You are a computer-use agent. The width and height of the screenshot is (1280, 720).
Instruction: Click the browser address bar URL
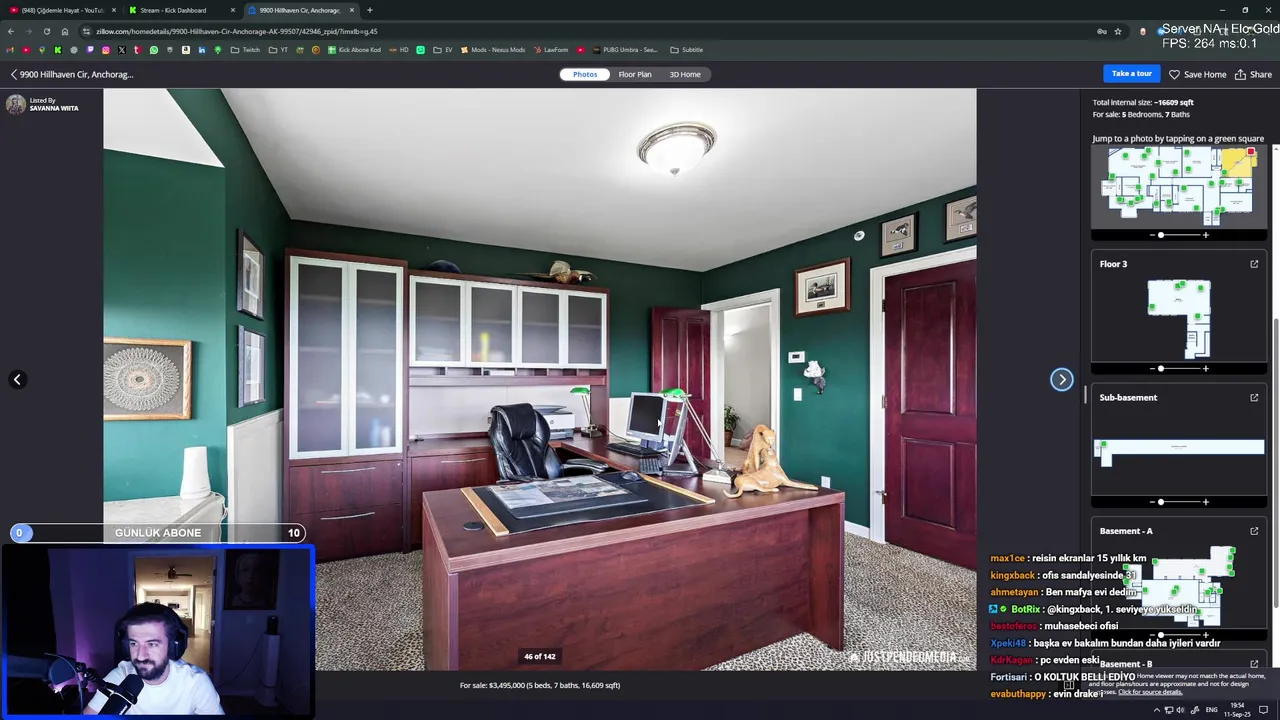click(x=237, y=31)
